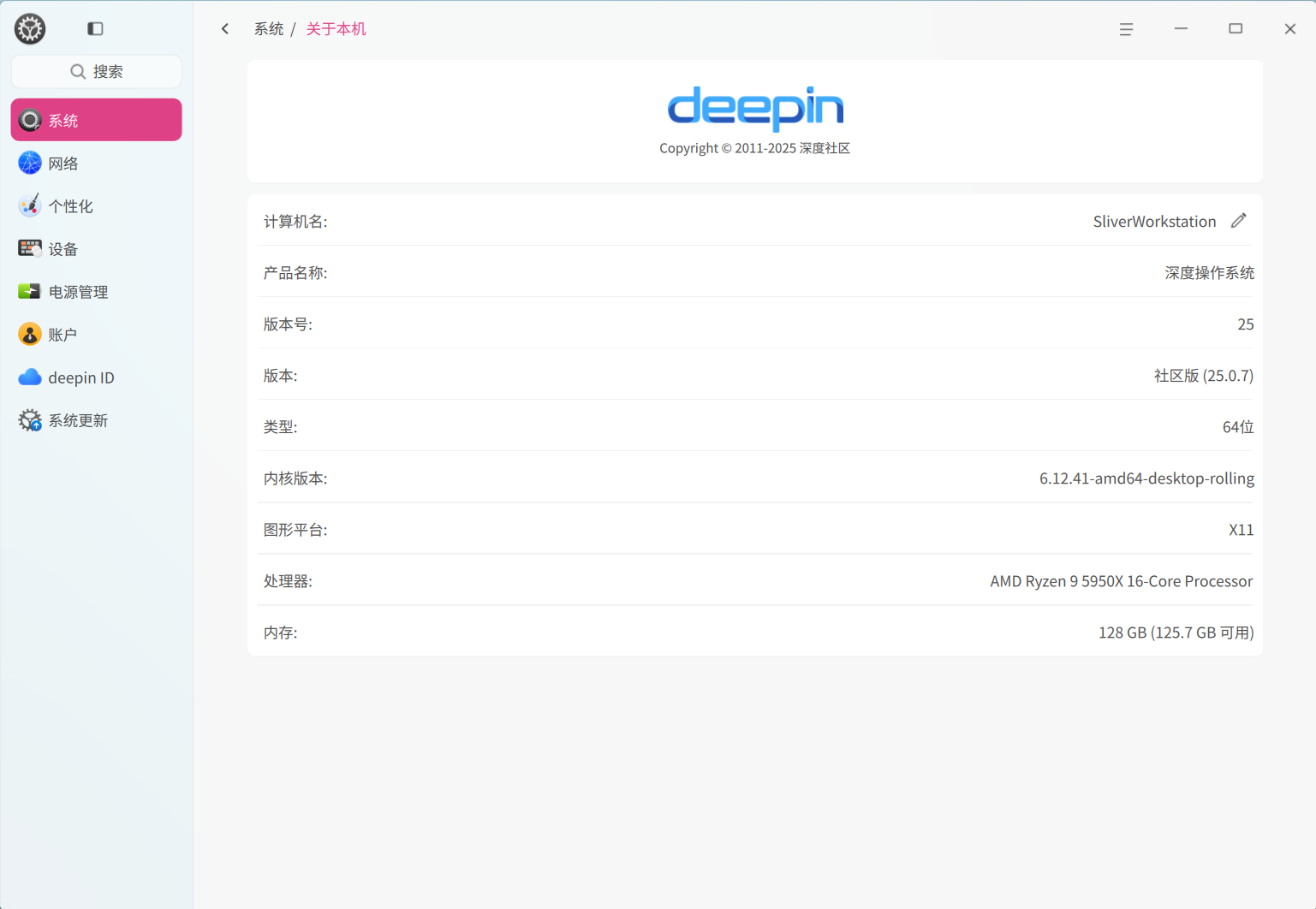Open the hamburger main menu icon
This screenshot has height=909, width=1316.
pos(1126,29)
